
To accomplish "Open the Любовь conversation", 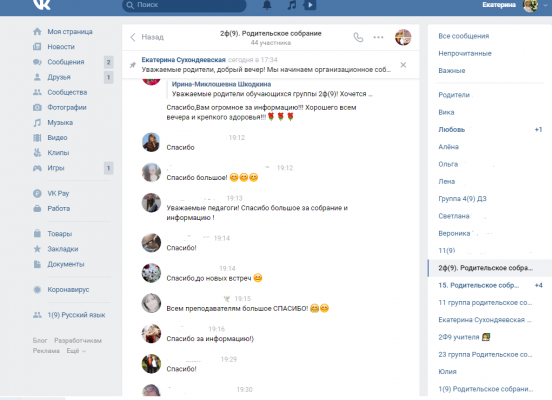I will point(490,130).
